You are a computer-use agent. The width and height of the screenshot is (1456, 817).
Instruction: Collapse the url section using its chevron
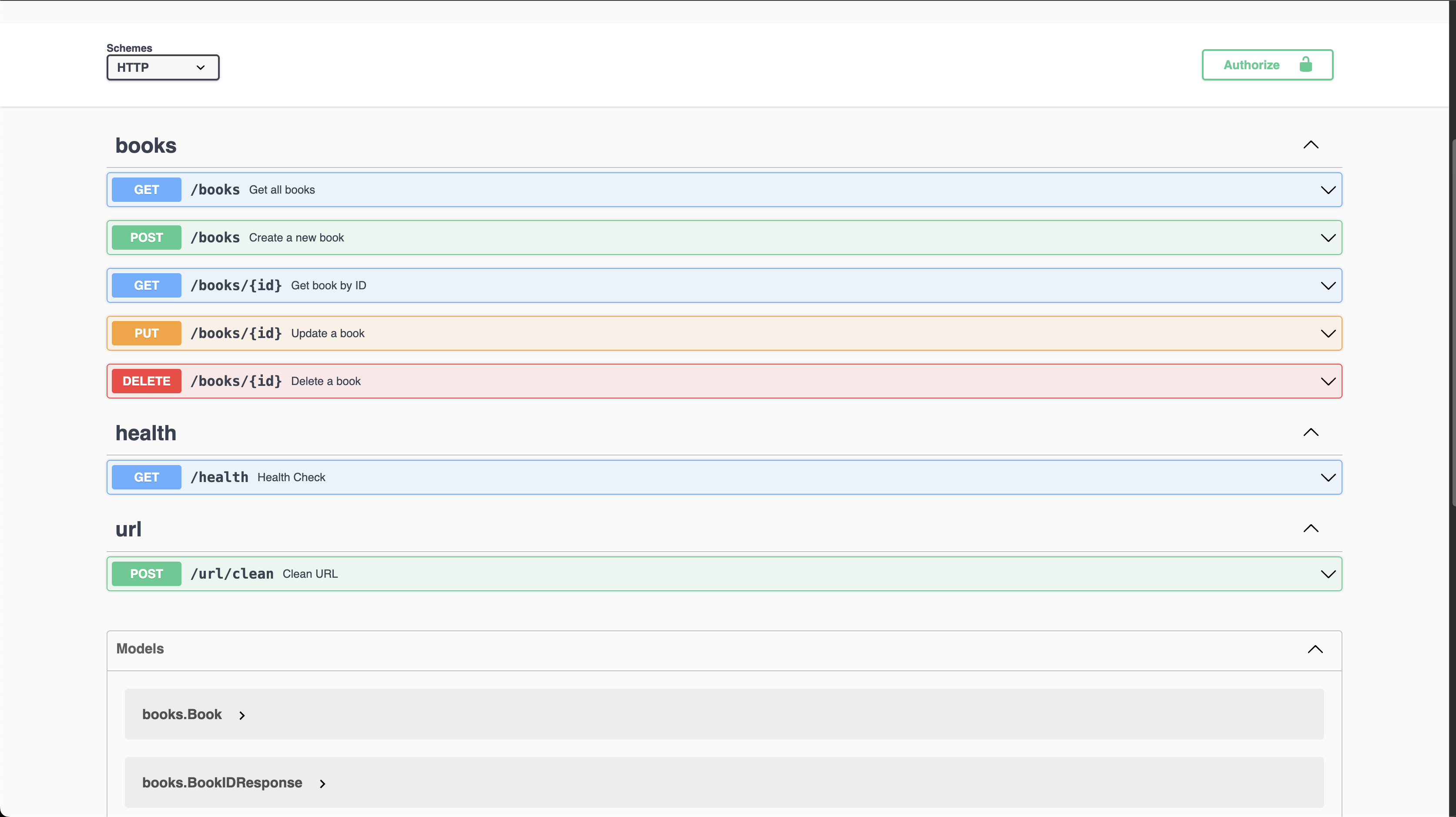[x=1310, y=529]
